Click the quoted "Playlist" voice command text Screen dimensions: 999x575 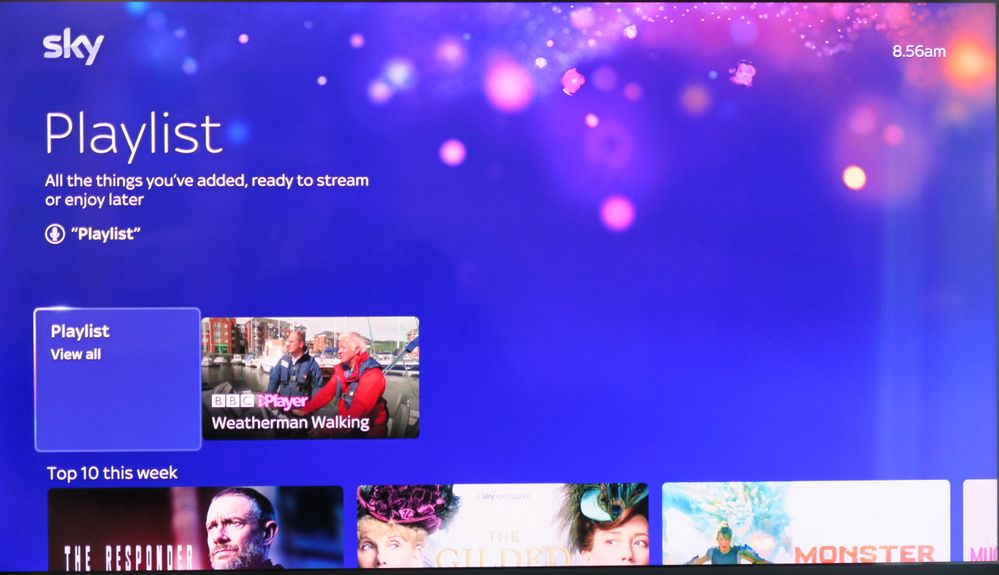click(x=105, y=234)
